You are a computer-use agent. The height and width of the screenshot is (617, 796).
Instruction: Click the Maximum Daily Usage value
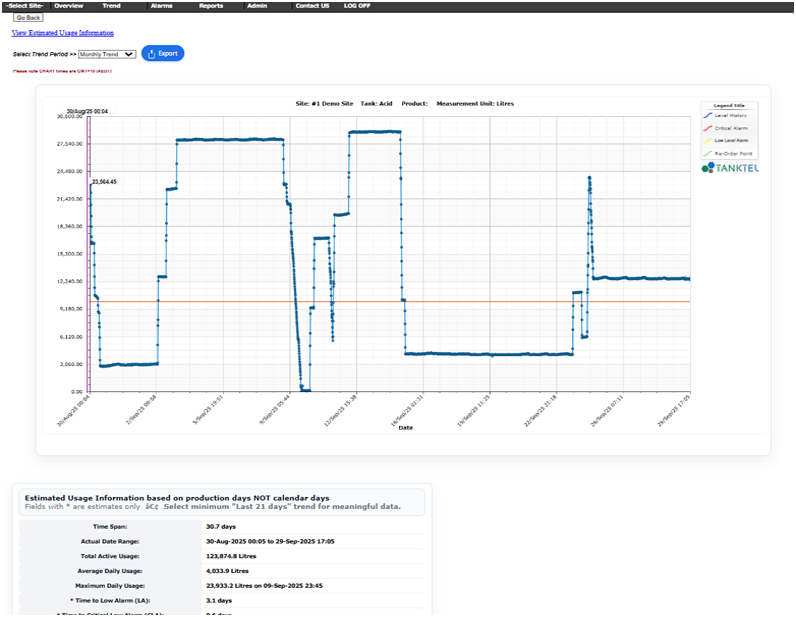[x=264, y=586]
